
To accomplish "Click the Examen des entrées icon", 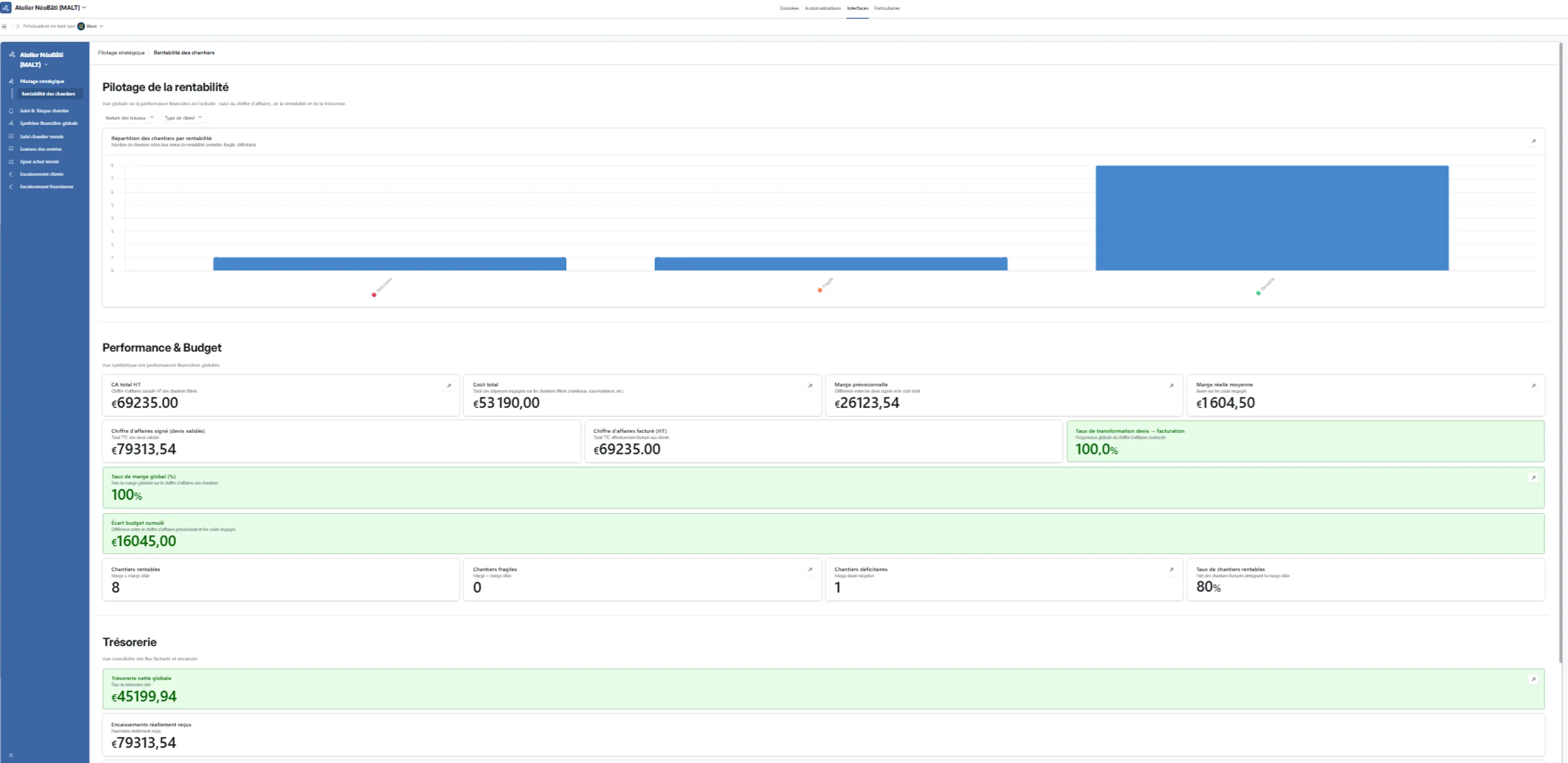I will point(11,149).
